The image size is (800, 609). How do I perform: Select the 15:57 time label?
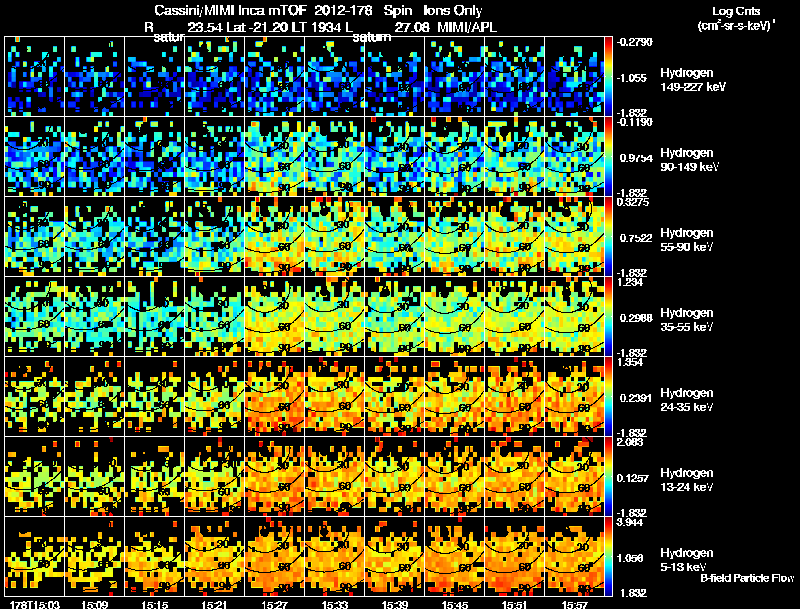(574, 604)
